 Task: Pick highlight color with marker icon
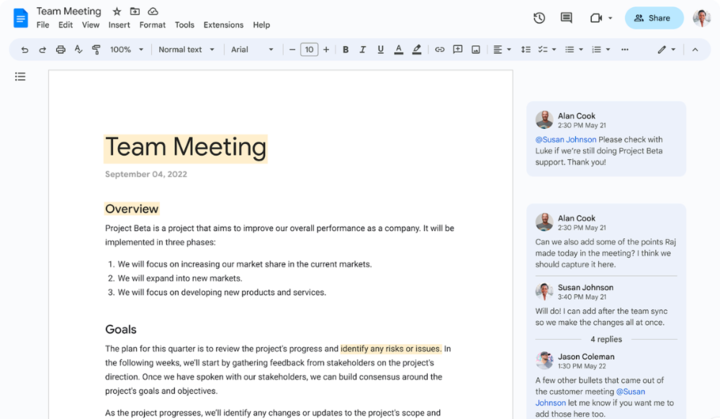[416, 49]
